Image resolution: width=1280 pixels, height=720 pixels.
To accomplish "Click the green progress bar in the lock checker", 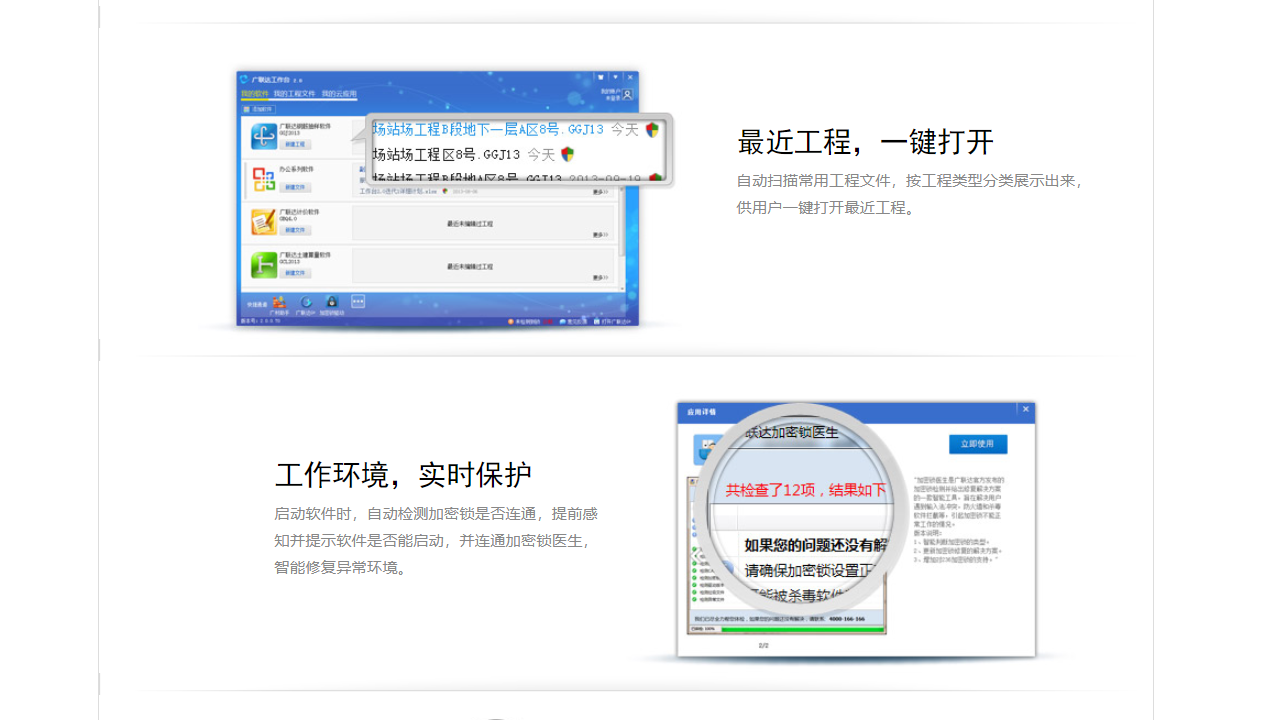I will (803, 629).
